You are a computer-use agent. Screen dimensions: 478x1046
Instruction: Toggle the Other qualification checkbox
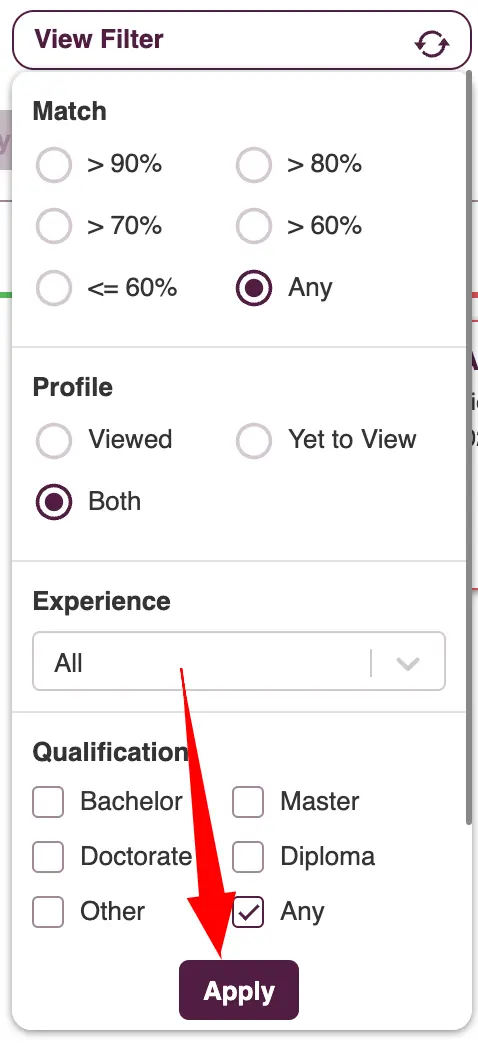(x=48, y=912)
